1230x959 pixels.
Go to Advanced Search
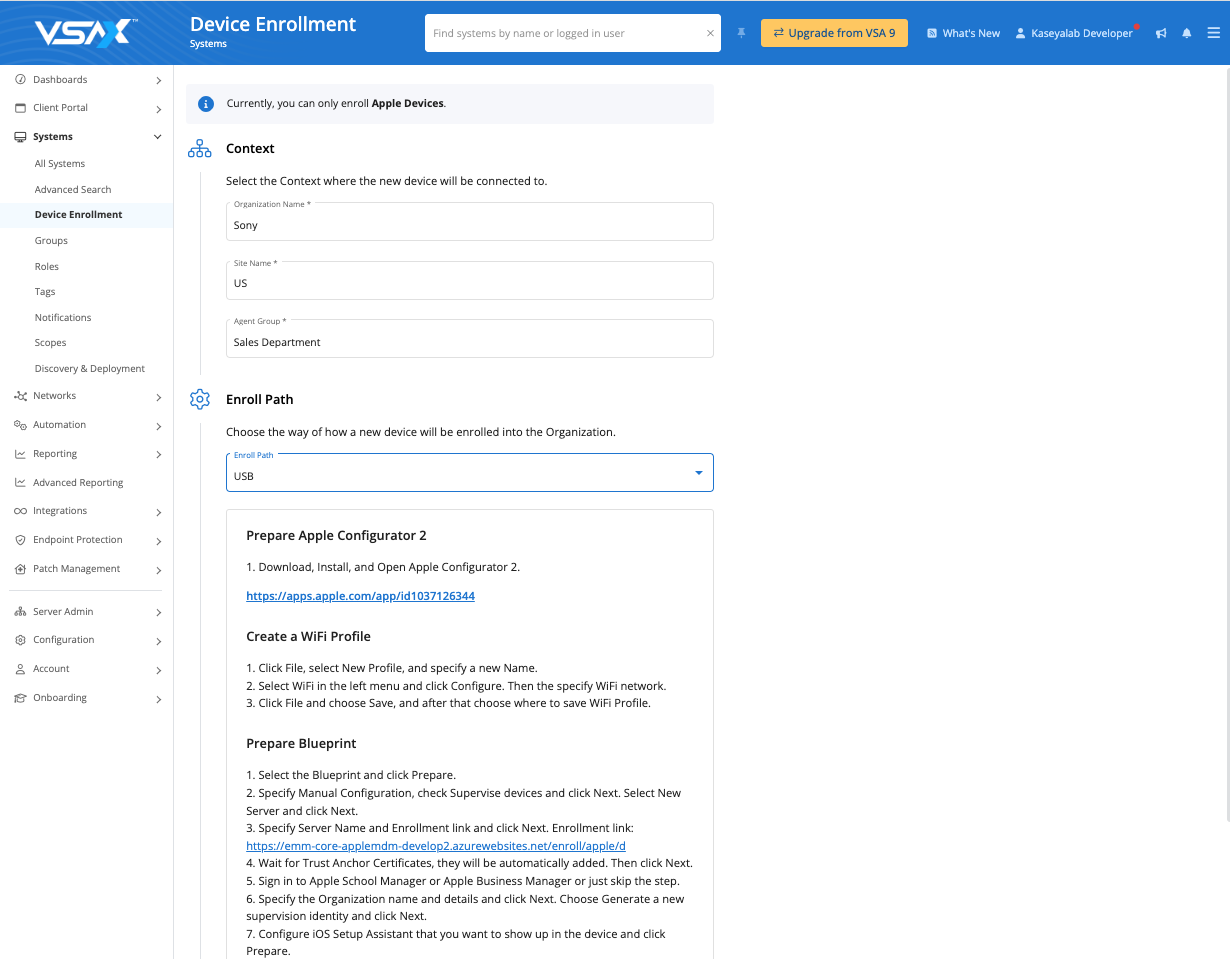click(73, 190)
